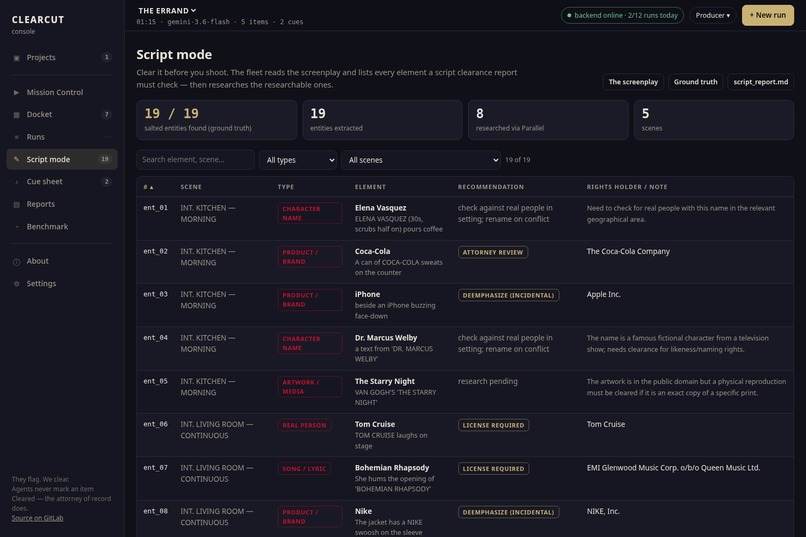Click Tom Cruise's LICENSE REQUIRED badge
Image resolution: width=806 pixels, height=537 pixels.
493,425
